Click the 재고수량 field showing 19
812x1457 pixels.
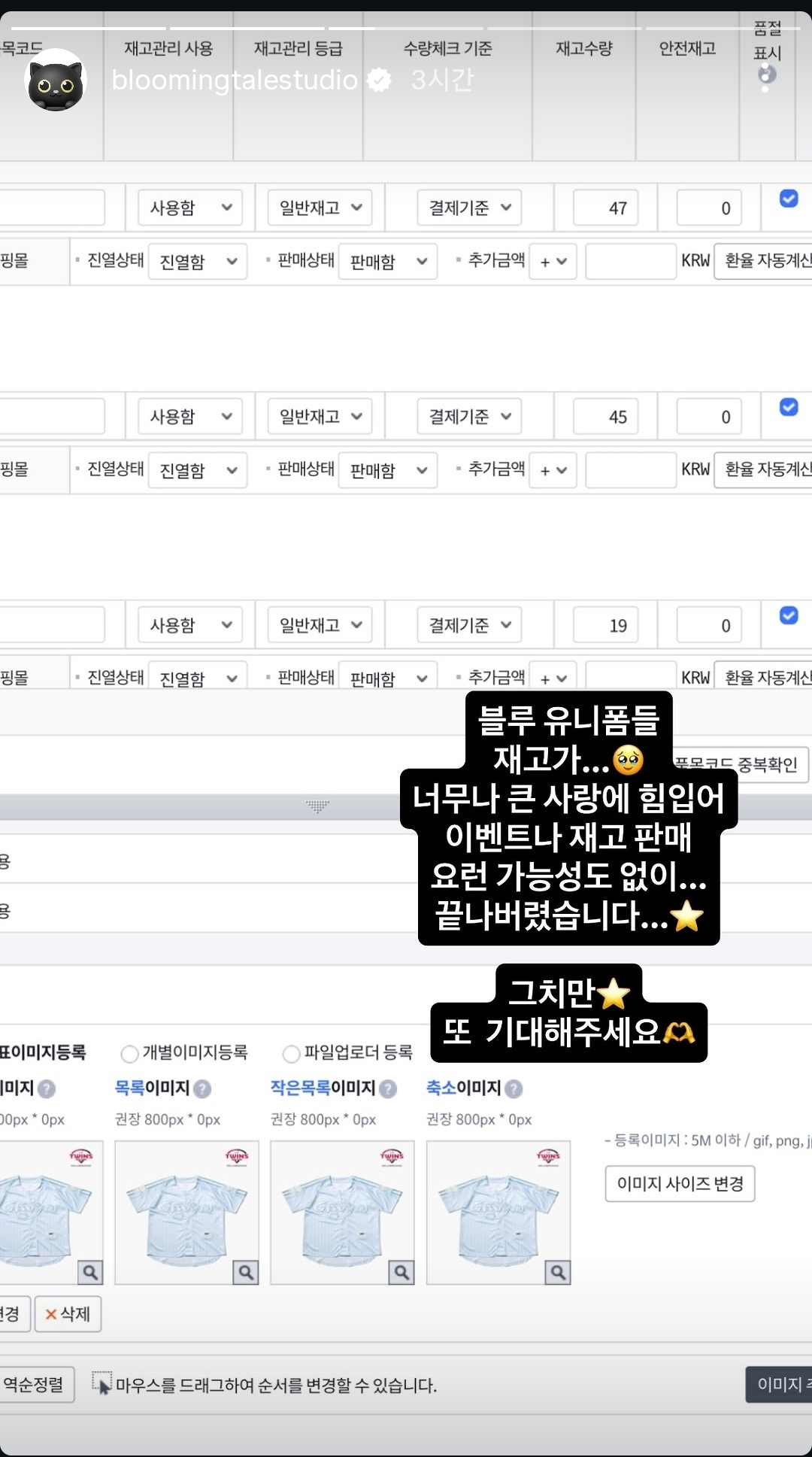click(x=606, y=624)
